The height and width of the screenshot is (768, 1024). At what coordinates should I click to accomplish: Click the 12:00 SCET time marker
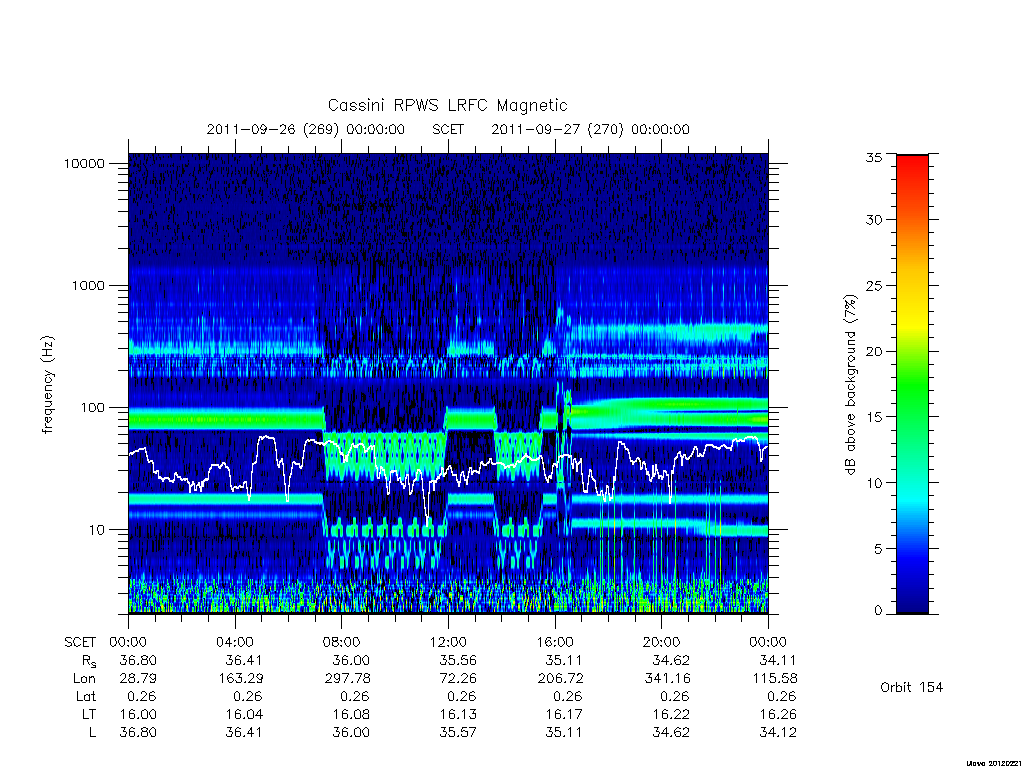pyautogui.click(x=448, y=642)
